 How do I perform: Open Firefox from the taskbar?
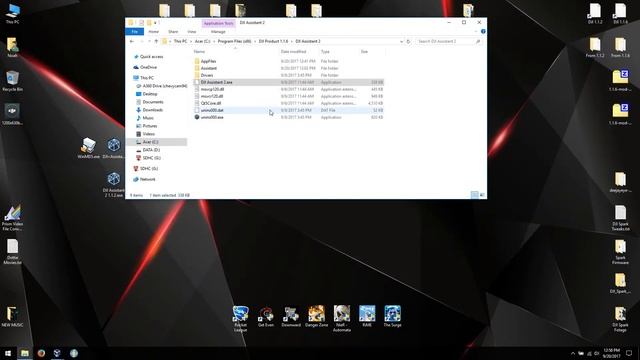41,353
